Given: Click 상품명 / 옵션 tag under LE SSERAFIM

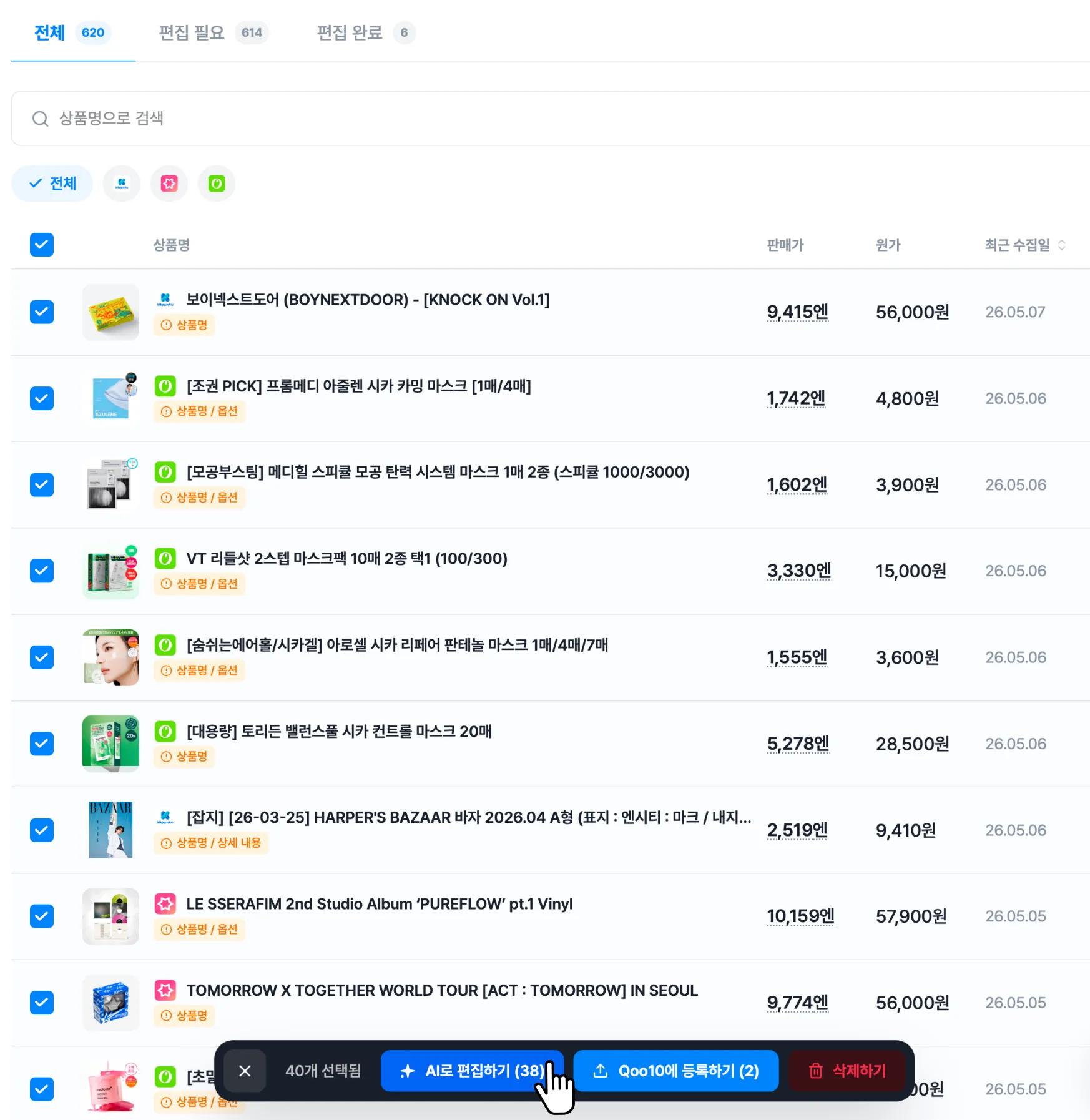Looking at the screenshot, I should click(x=200, y=930).
